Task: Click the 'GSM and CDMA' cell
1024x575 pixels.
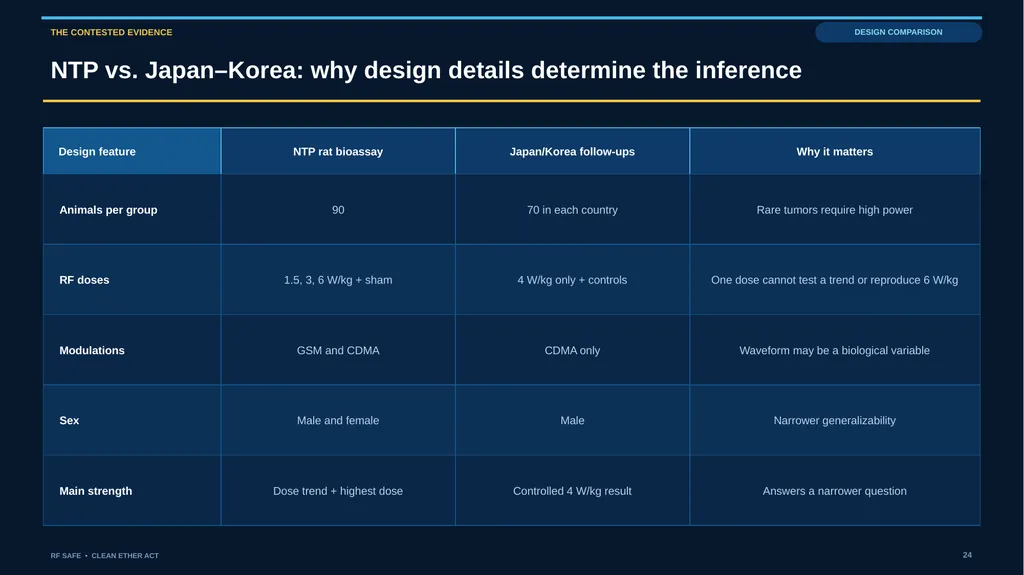Action: pos(338,350)
